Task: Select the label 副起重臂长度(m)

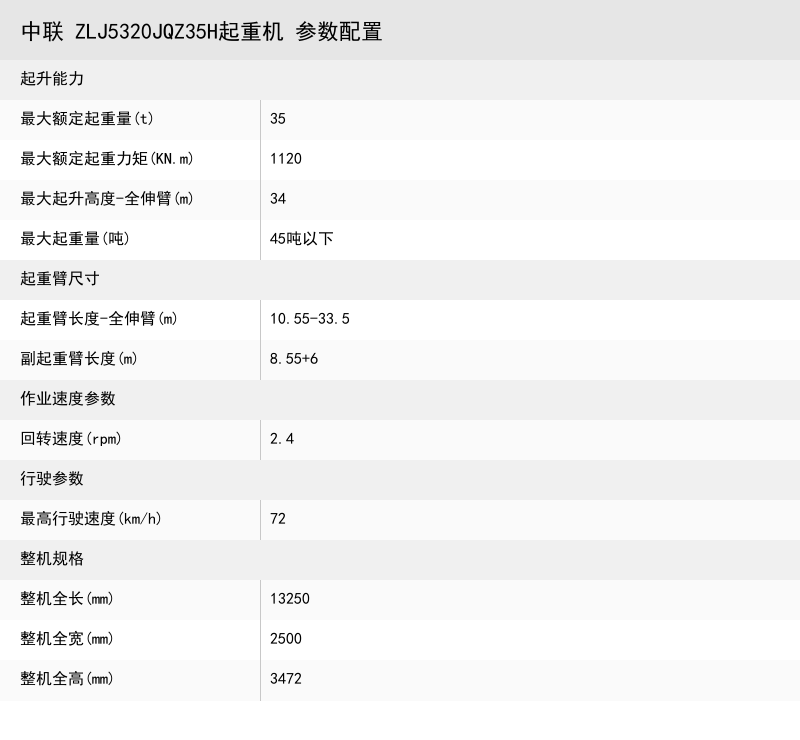Action: coord(79,359)
